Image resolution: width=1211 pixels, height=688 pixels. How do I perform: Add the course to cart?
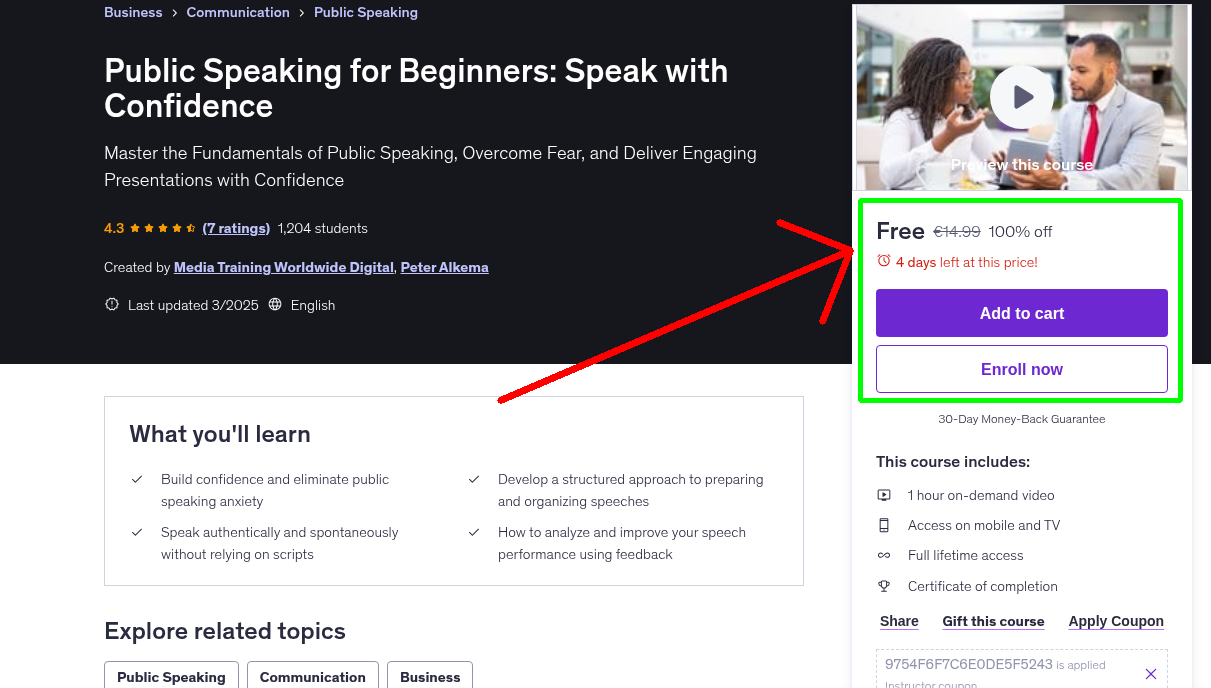[x=1021, y=312]
